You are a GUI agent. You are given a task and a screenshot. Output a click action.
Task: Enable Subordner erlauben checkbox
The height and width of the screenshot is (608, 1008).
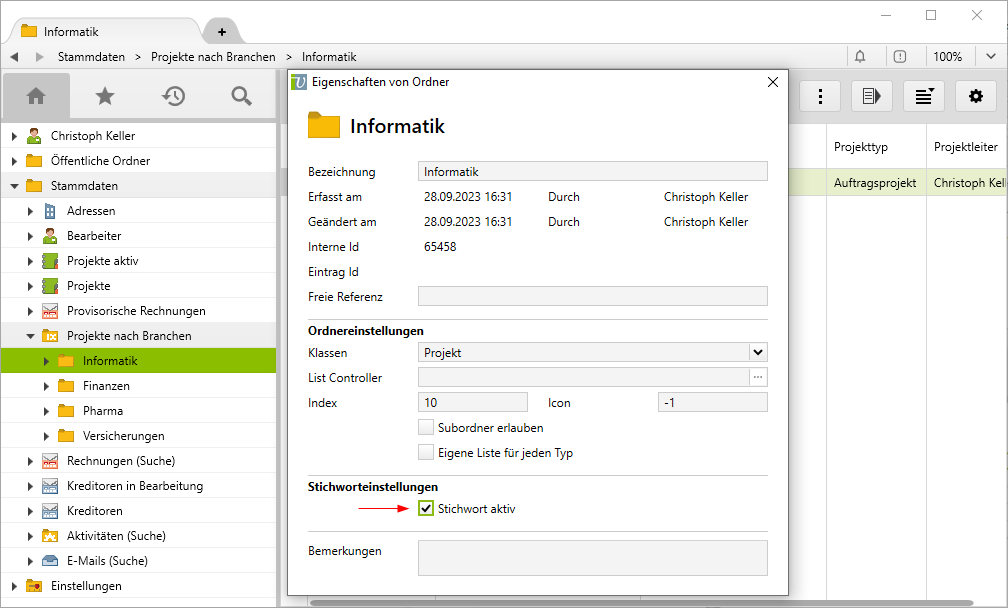426,427
